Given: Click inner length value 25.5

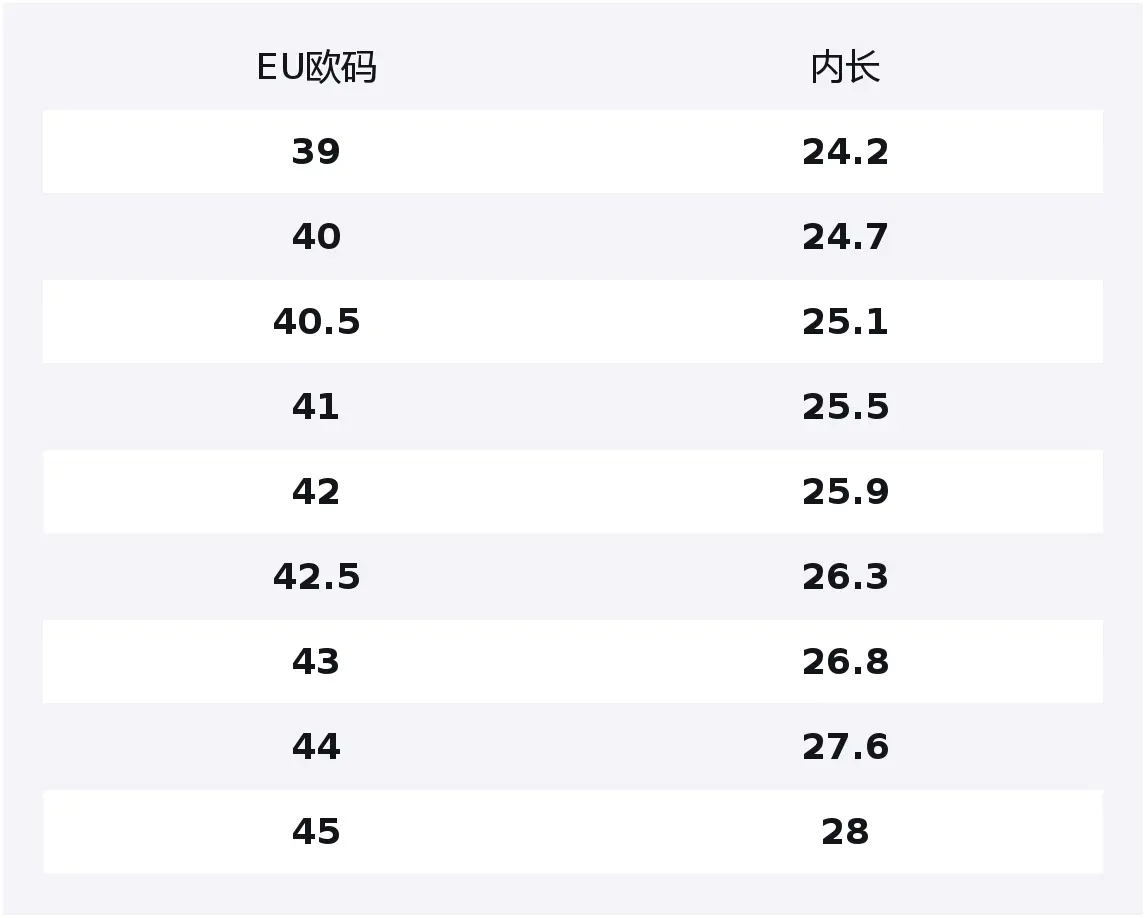Looking at the screenshot, I should point(845,407).
